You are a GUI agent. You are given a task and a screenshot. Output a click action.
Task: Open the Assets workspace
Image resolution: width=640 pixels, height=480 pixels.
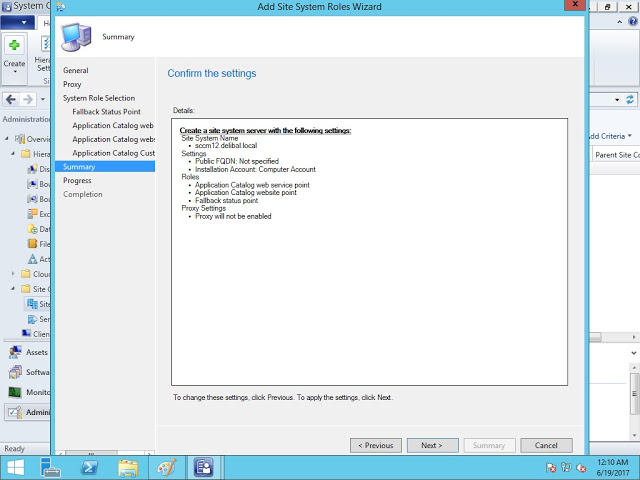tap(34, 352)
